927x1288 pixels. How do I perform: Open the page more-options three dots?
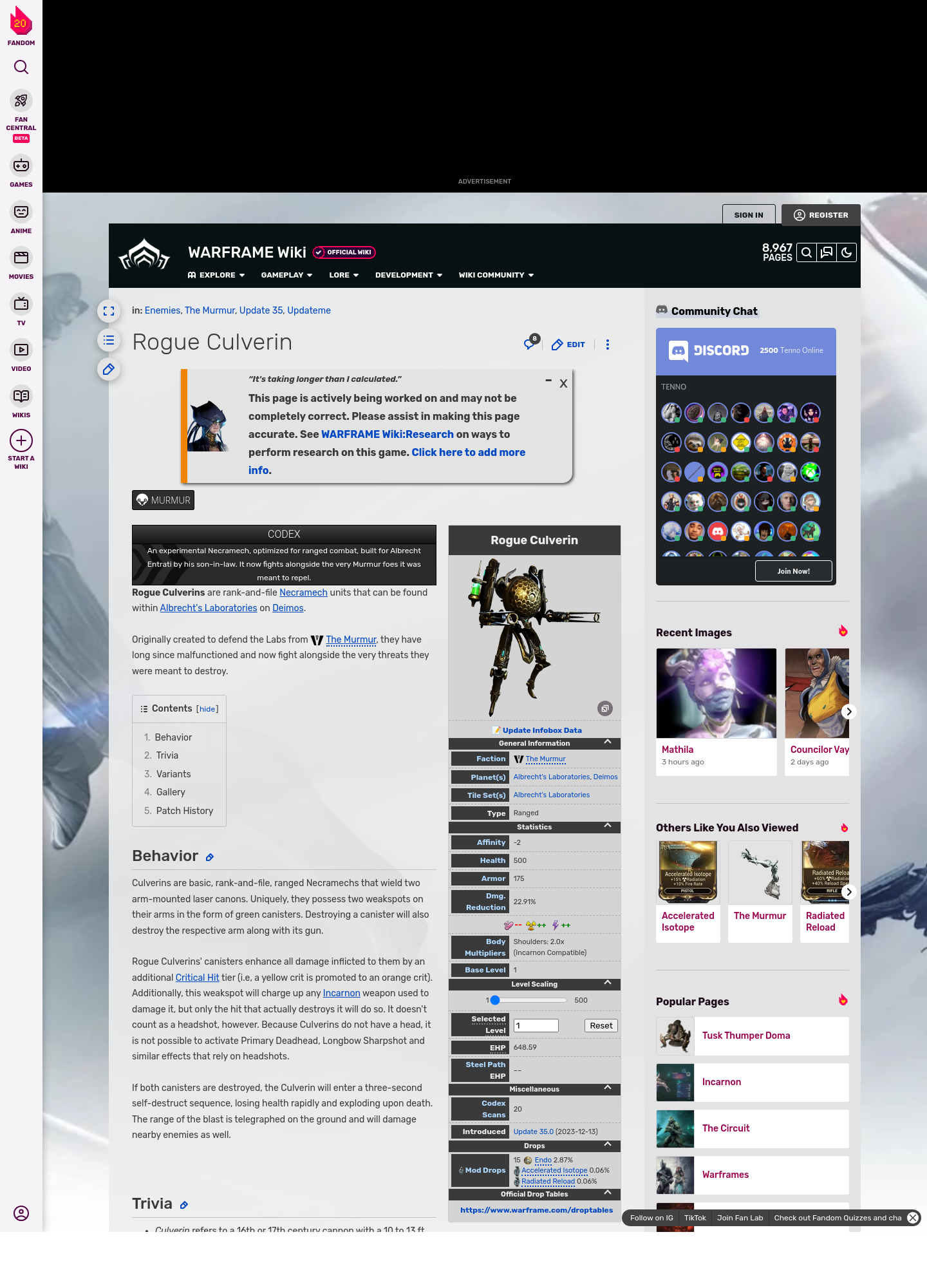click(x=608, y=345)
